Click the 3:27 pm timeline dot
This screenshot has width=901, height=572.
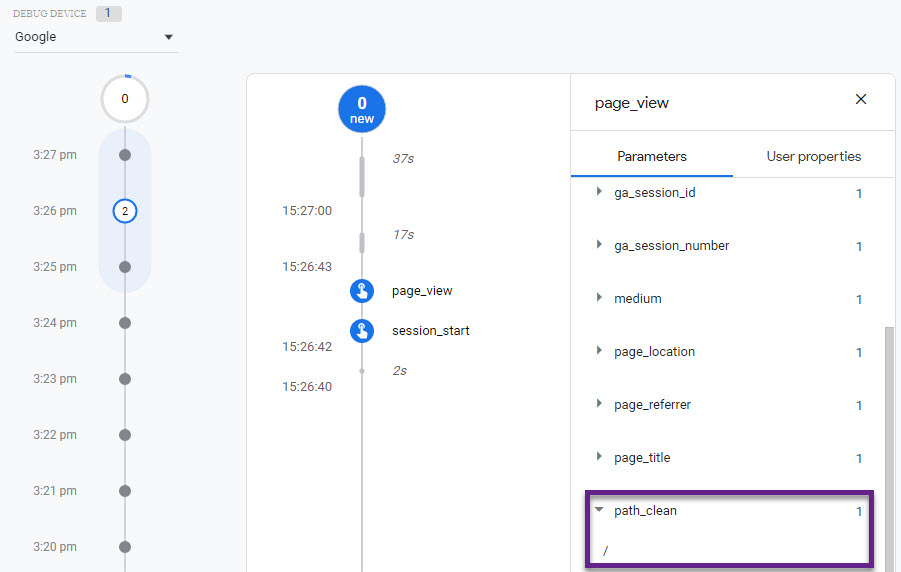coord(125,155)
